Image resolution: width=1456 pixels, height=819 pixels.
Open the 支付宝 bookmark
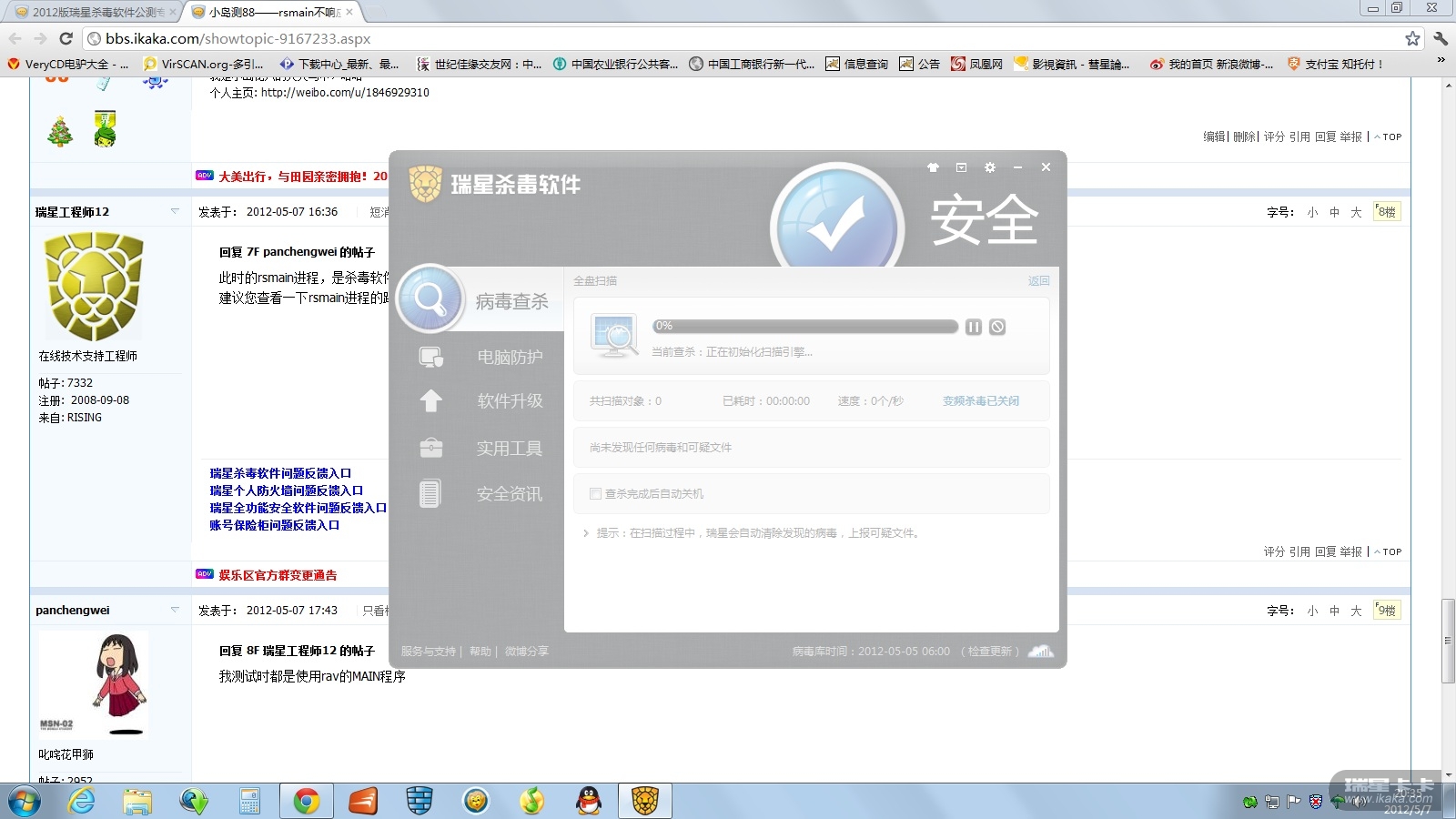(1335, 64)
